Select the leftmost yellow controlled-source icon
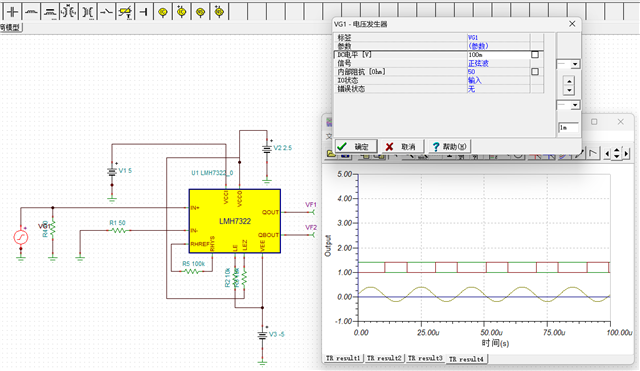Screen dimensions: 640x371 (x=162, y=12)
